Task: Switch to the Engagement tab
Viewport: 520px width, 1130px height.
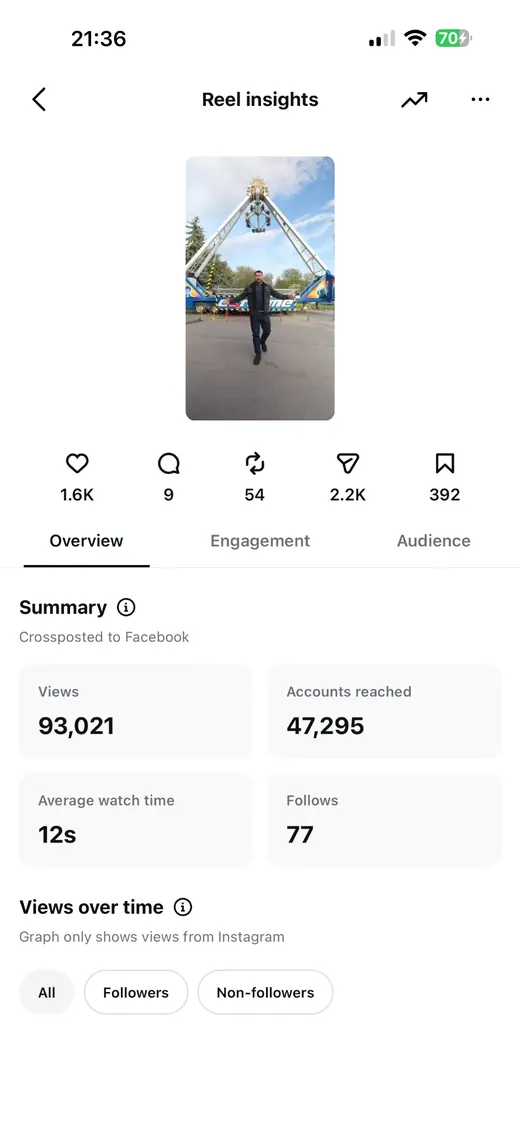Action: [x=260, y=541]
